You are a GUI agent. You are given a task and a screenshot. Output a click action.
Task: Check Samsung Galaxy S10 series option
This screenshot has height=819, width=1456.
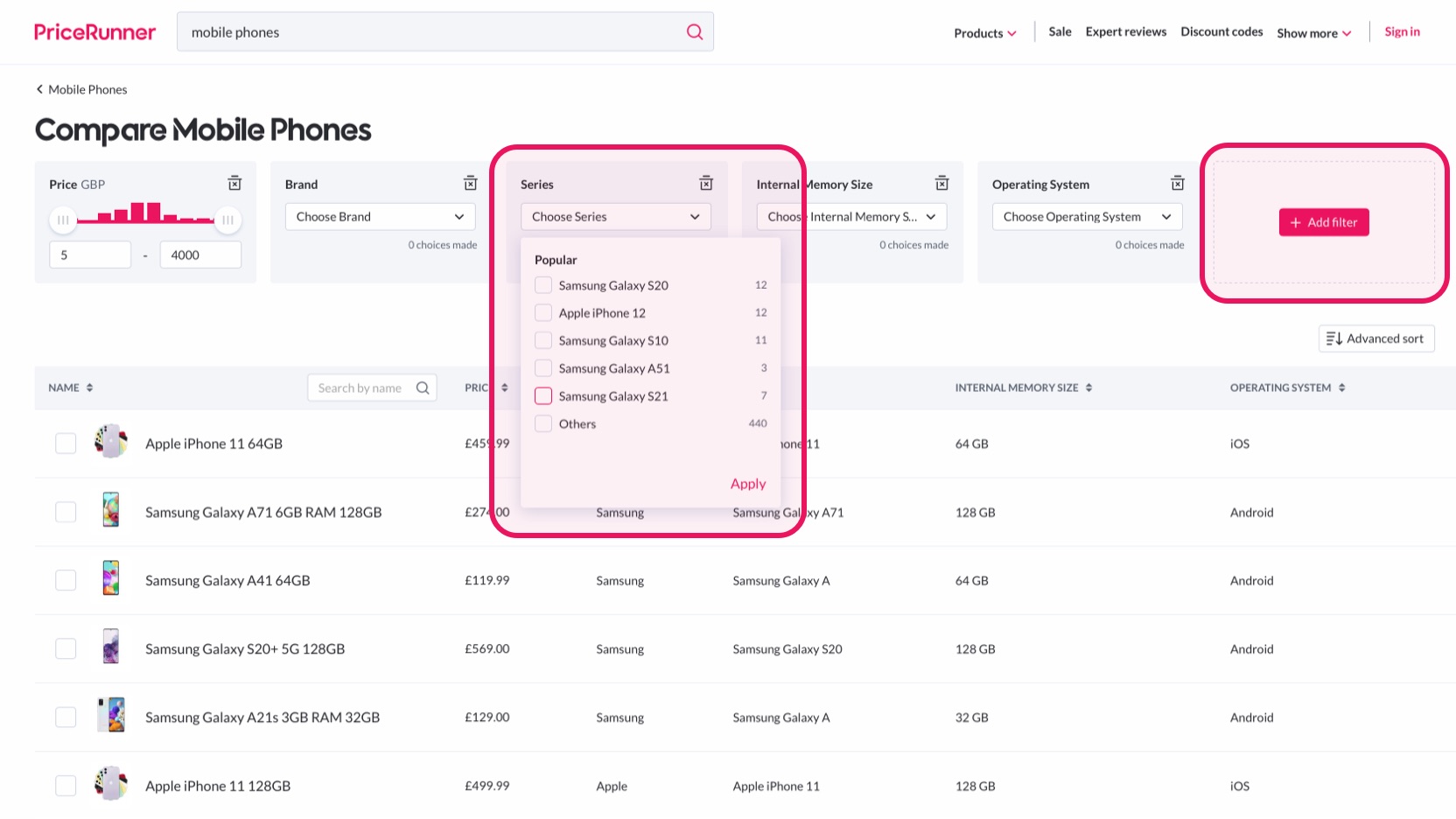pos(543,340)
